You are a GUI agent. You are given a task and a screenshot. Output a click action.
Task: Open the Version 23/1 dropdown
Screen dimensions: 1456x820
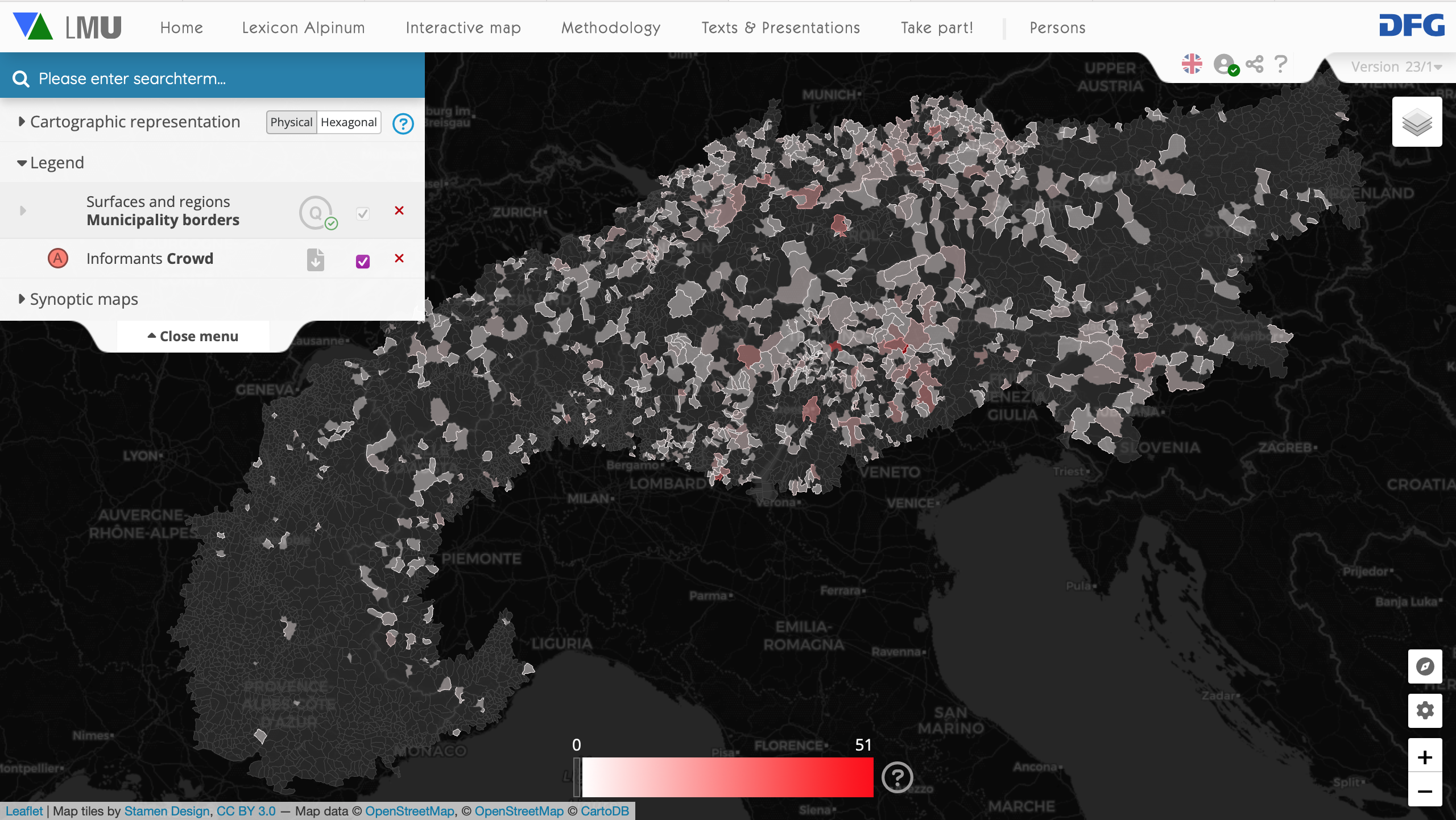[1396, 67]
